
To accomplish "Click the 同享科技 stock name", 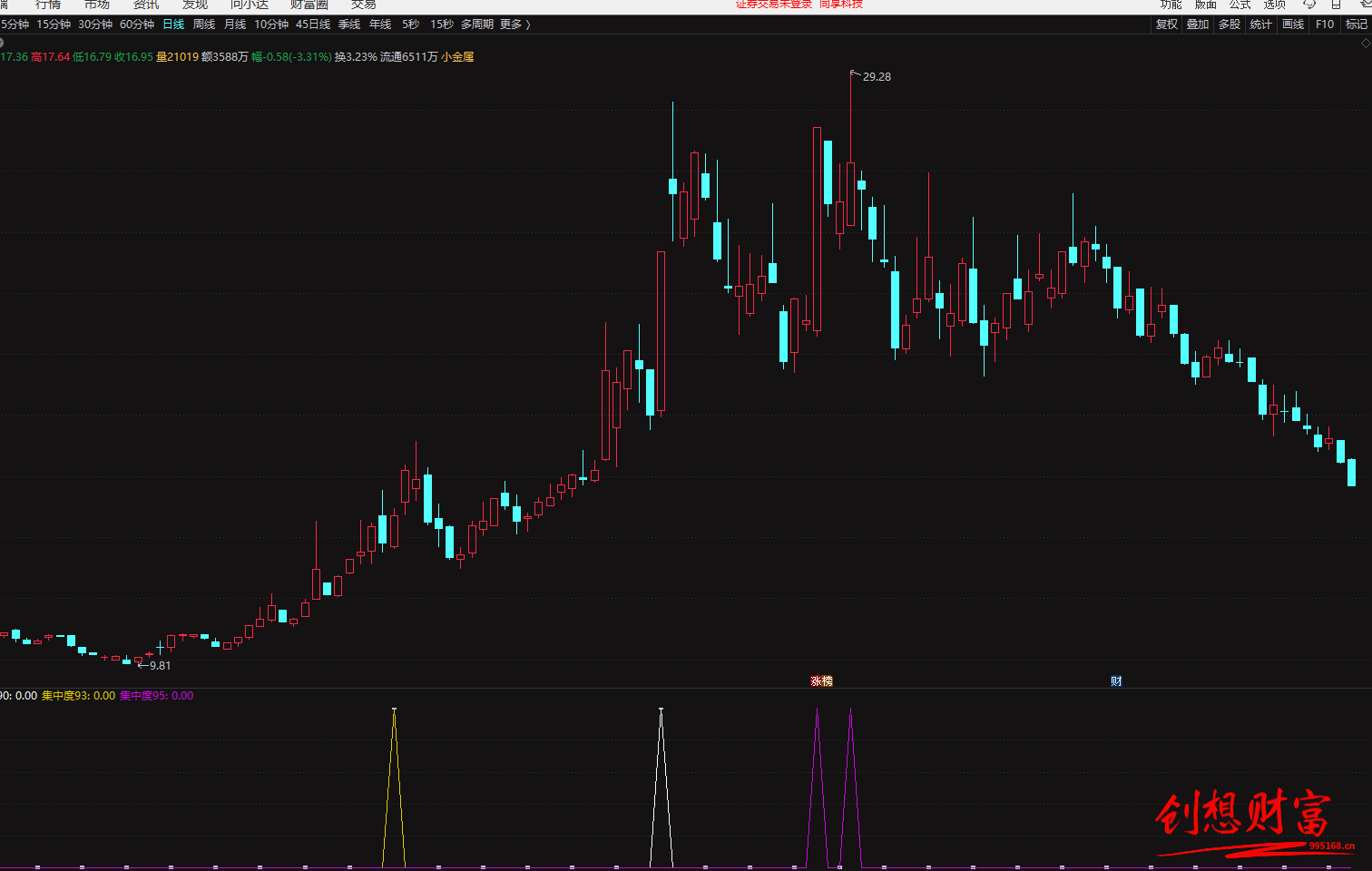I will coord(841,5).
